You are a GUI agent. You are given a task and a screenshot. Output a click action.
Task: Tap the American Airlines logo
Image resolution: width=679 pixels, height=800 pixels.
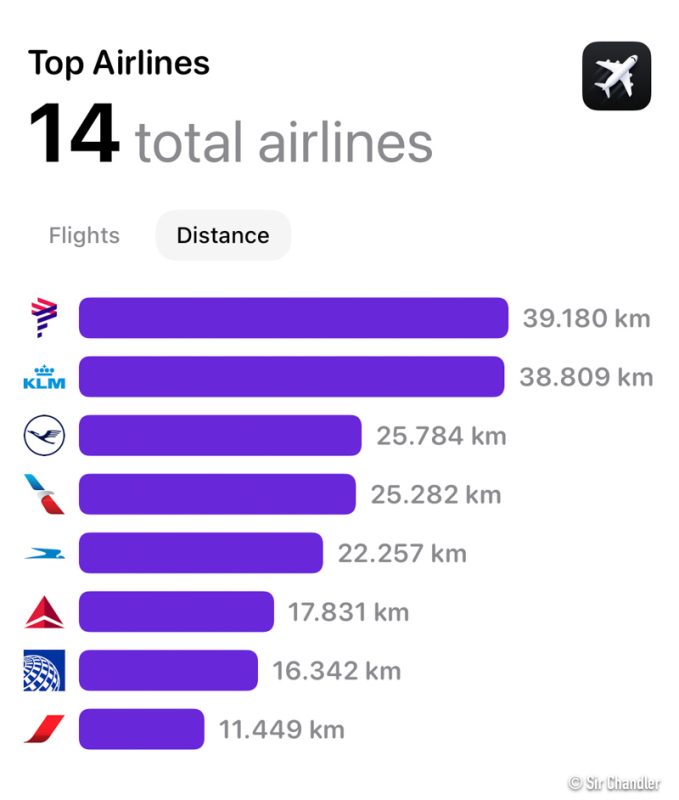point(44,494)
